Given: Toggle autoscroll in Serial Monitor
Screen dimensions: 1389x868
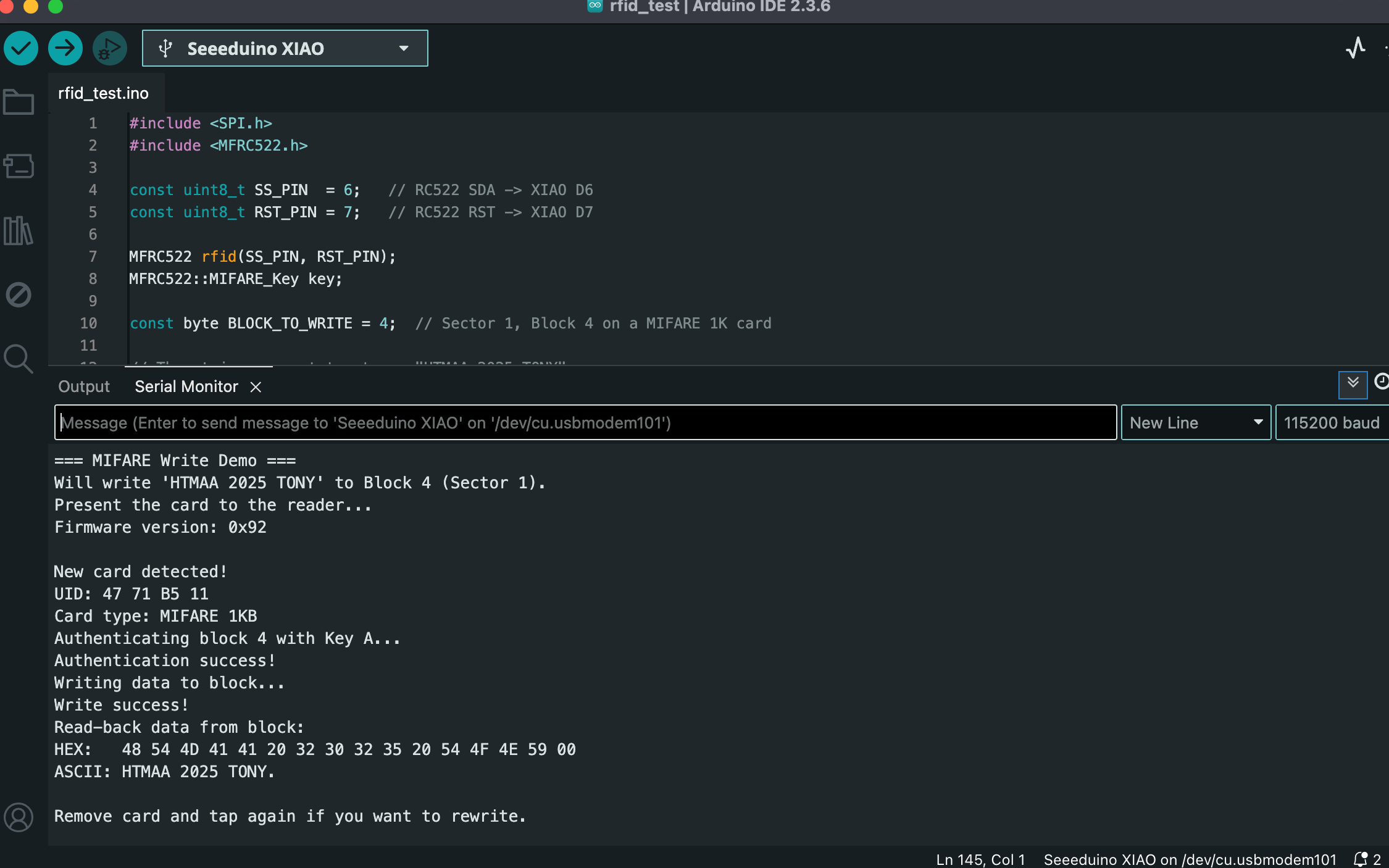Looking at the screenshot, I should [1353, 384].
